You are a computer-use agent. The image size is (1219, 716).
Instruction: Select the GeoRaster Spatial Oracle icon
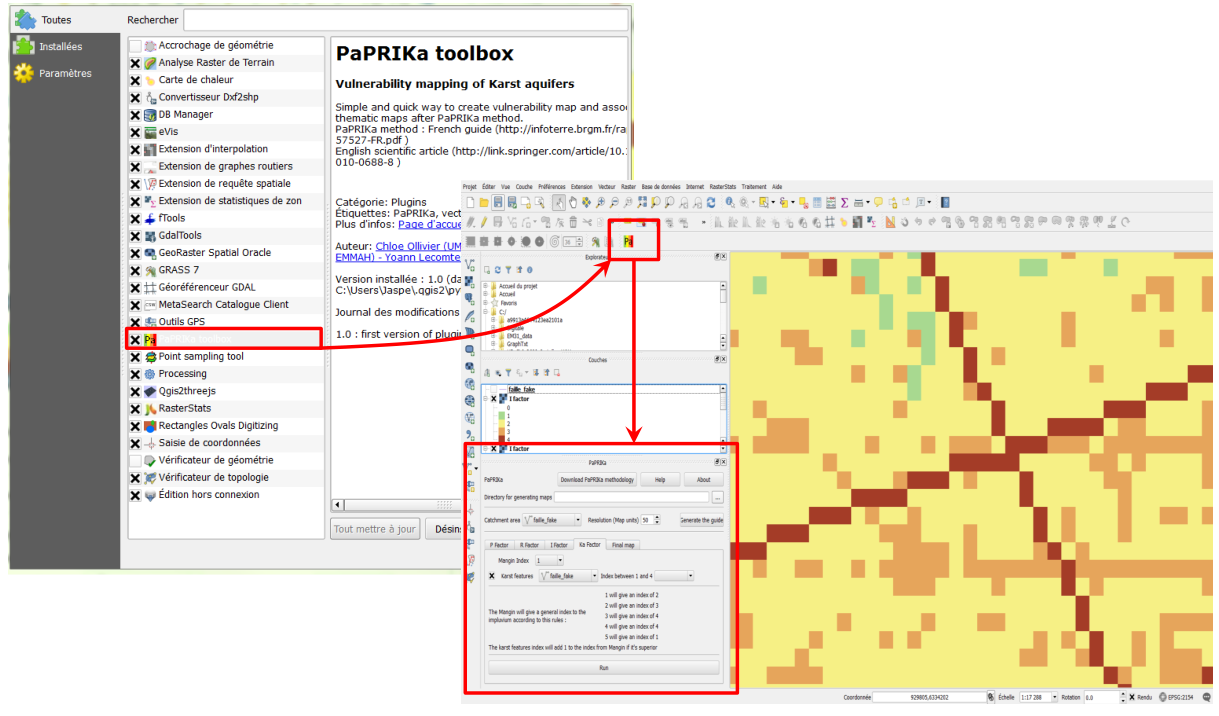150,253
